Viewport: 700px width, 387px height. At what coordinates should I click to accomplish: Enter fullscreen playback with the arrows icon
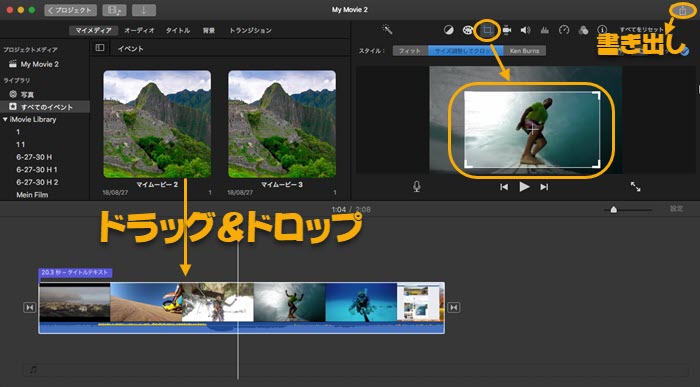tap(635, 187)
